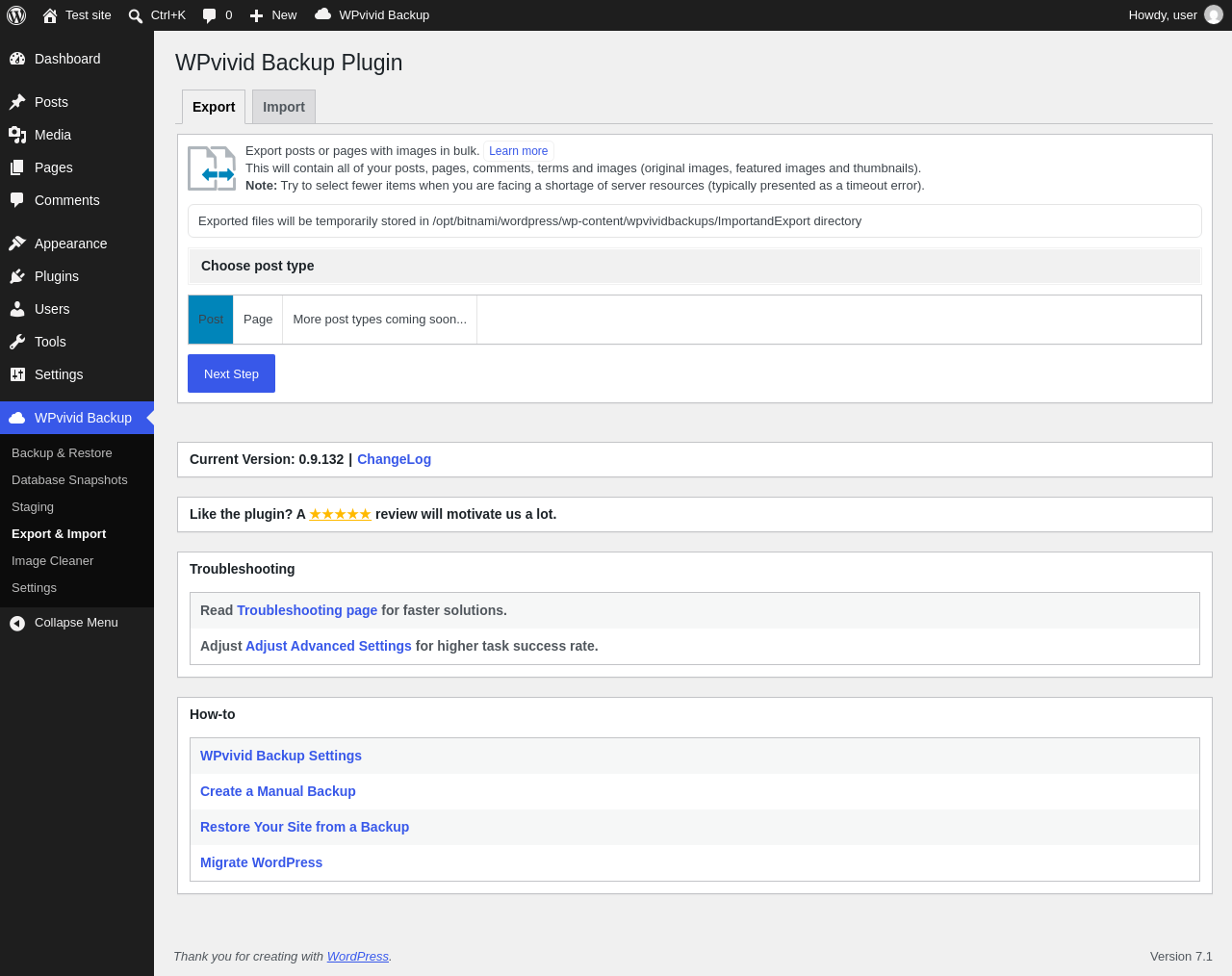The width and height of the screenshot is (1232, 976).
Task: Open Adjust Advanced Settings link
Action: 328,646
